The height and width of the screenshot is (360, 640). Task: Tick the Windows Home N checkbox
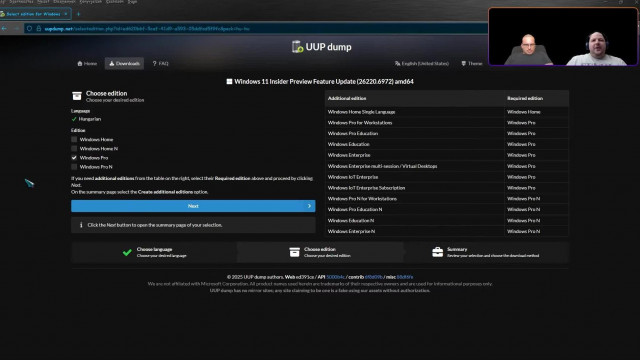tap(74, 149)
